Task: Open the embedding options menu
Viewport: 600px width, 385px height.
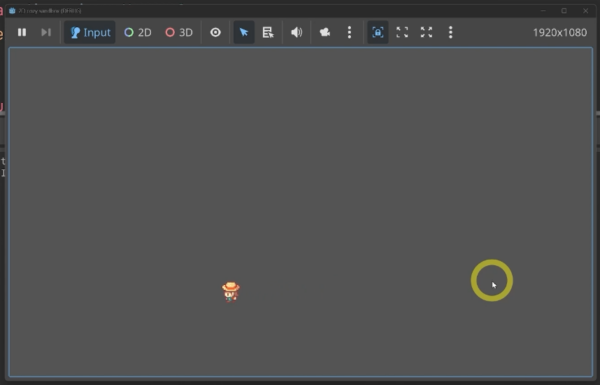Action: [450, 33]
